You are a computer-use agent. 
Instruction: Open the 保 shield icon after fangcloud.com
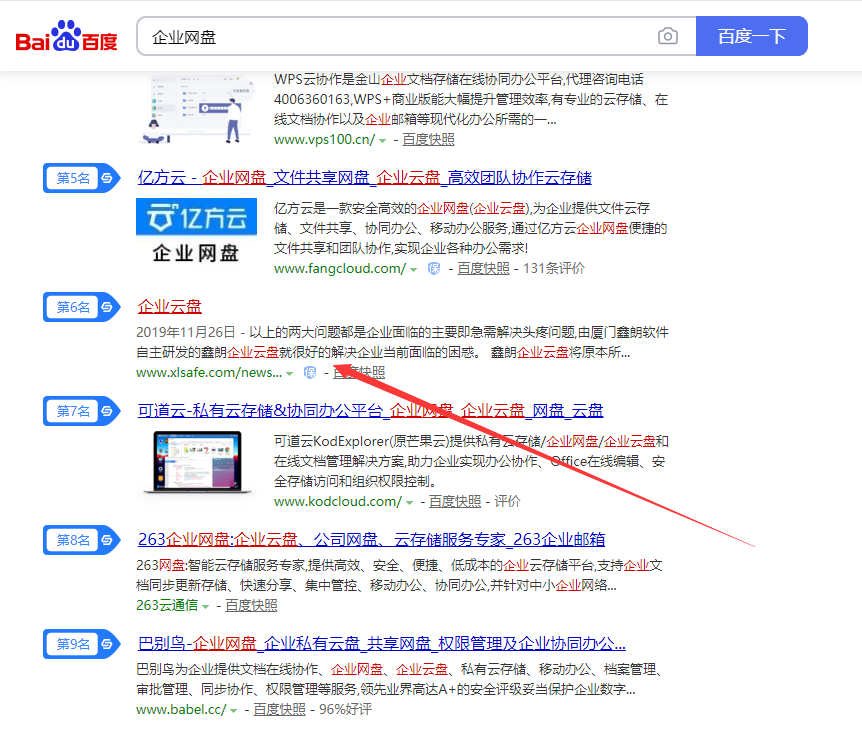point(434,268)
